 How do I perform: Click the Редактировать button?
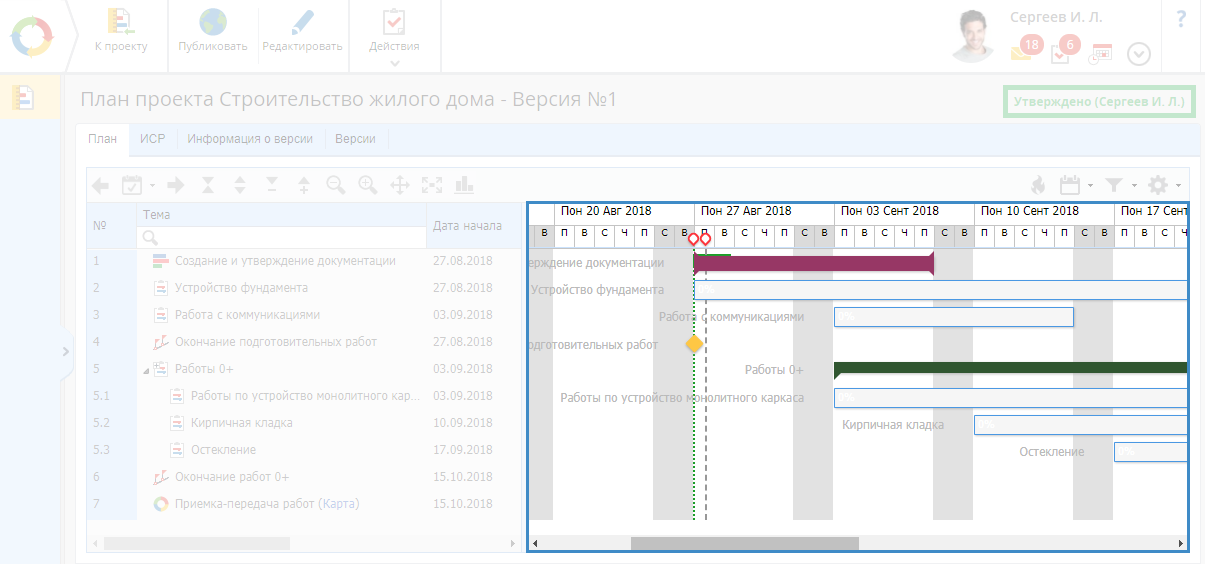click(x=302, y=32)
